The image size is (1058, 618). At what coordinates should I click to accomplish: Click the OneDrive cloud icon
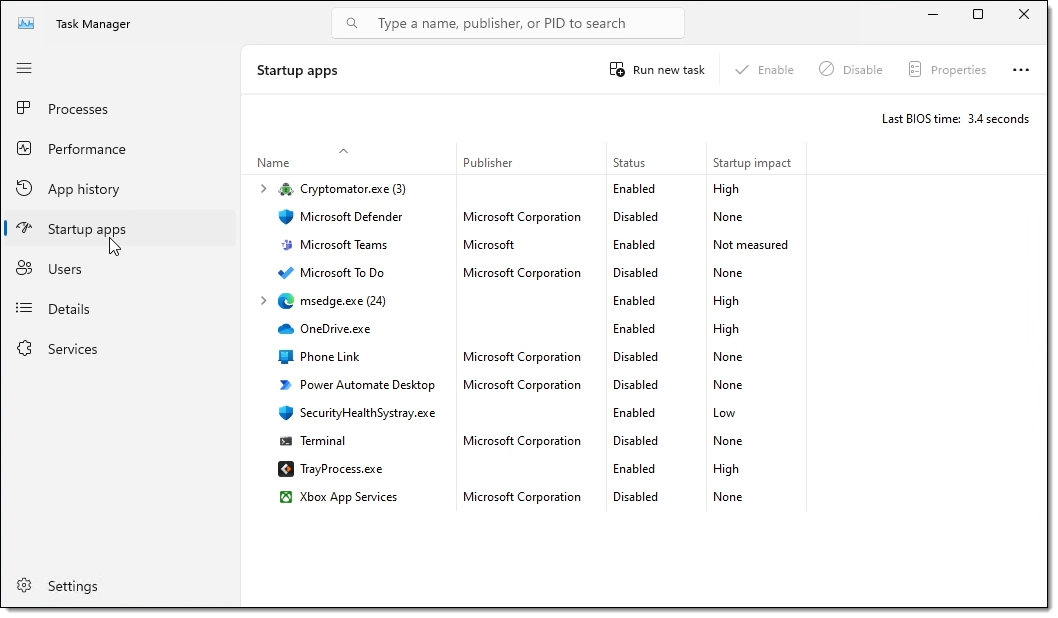(x=286, y=329)
